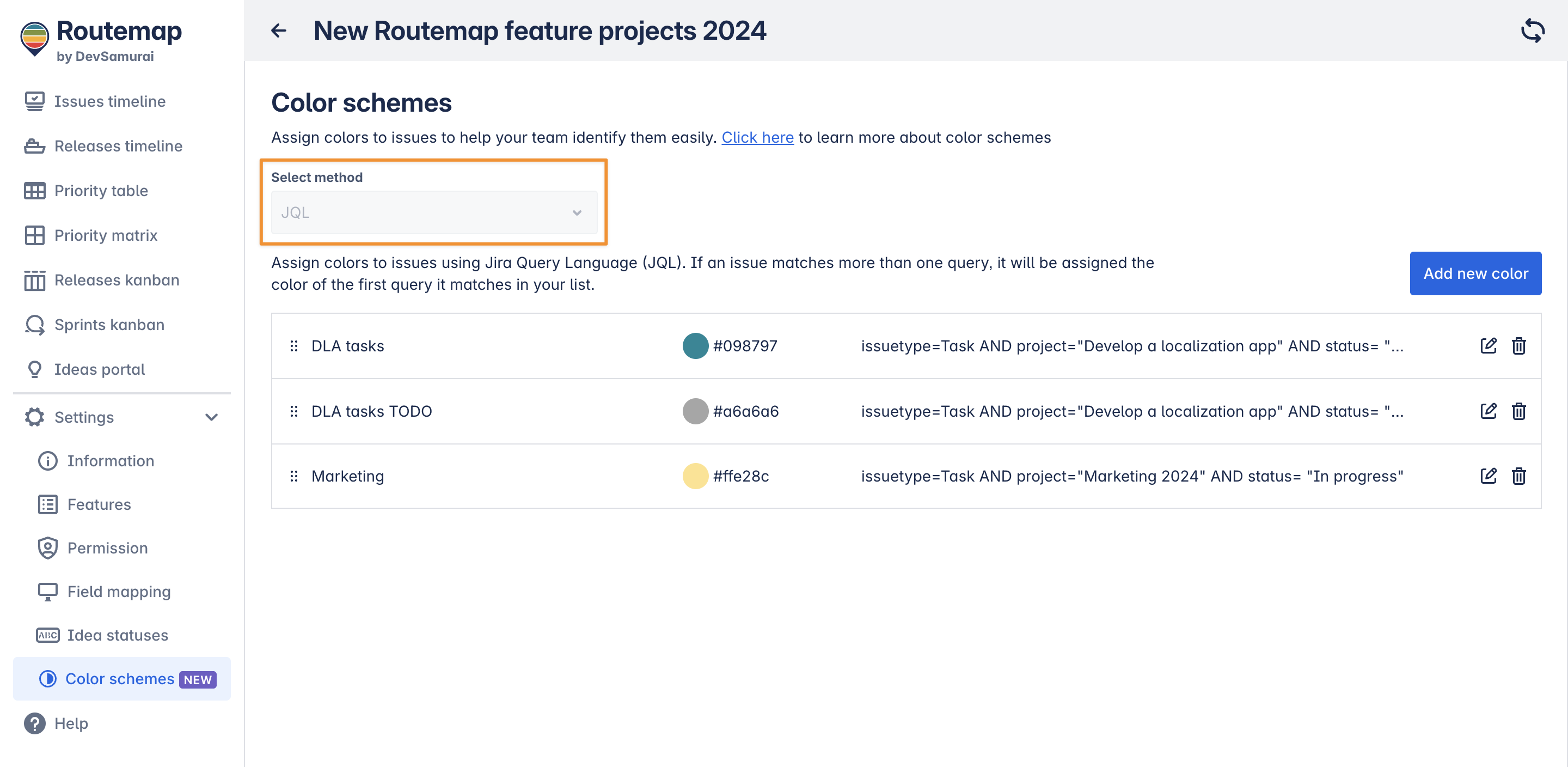Delete the DLA tasks TODO rule

1518,411
